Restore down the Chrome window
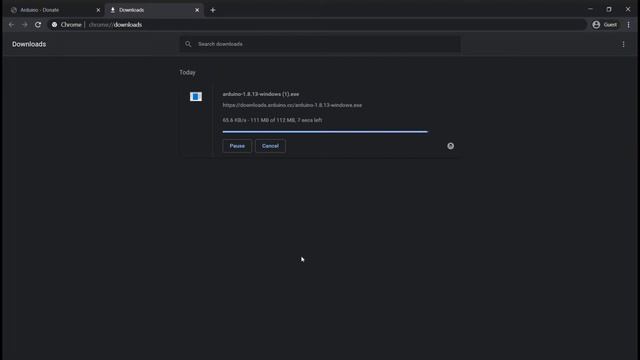 [609, 9]
